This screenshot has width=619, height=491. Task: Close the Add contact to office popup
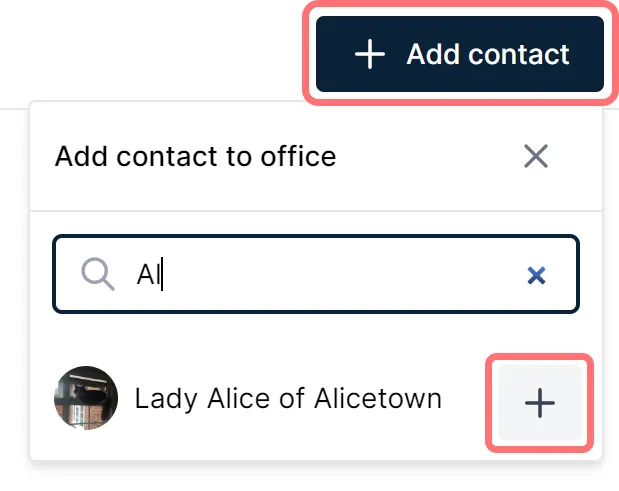pos(536,156)
